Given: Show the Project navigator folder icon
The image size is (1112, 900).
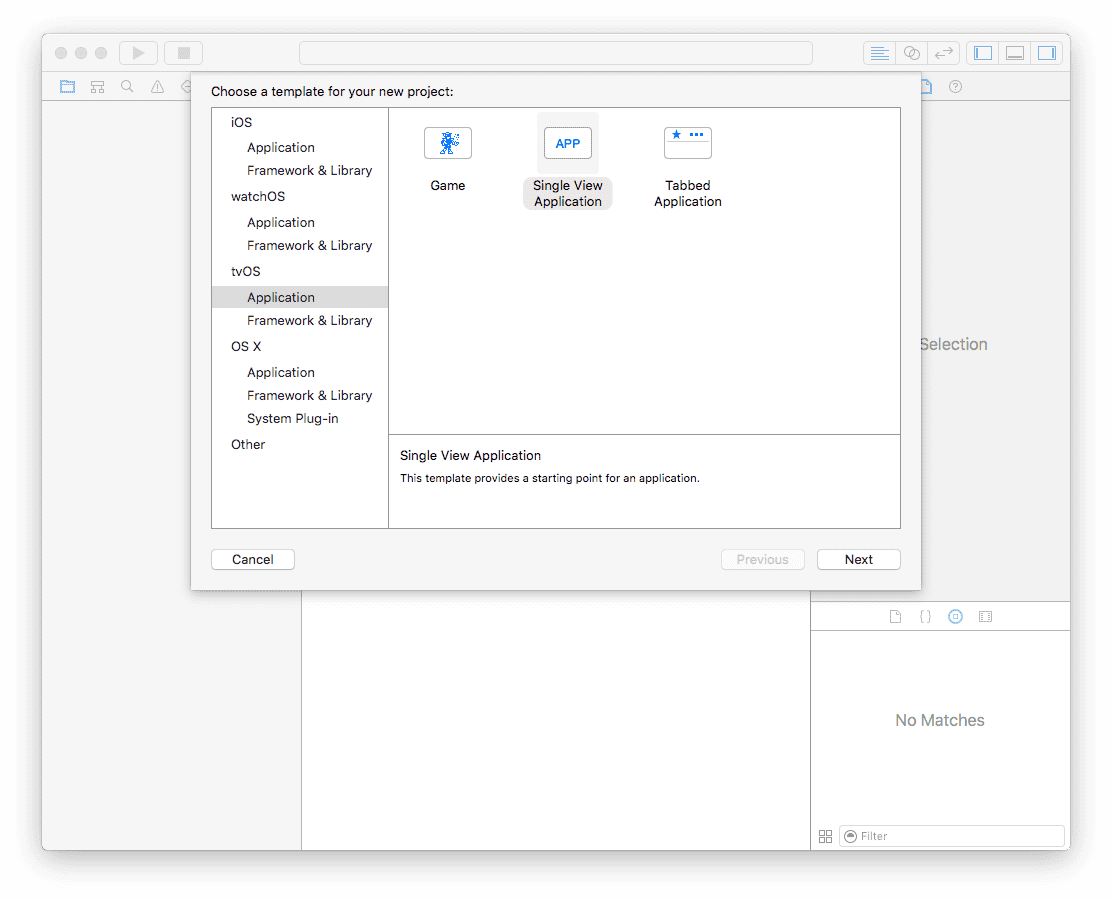Looking at the screenshot, I should (67, 87).
